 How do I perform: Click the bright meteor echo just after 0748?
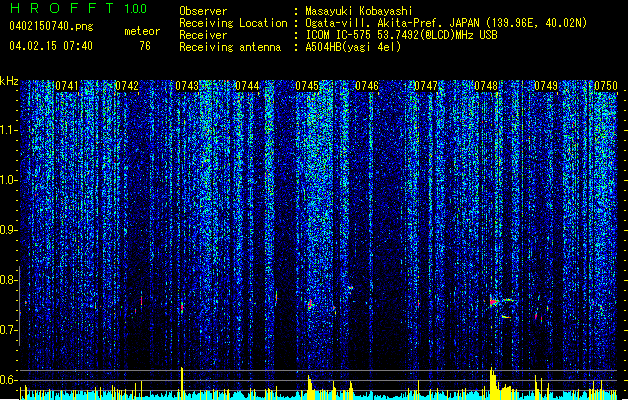pos(494,302)
